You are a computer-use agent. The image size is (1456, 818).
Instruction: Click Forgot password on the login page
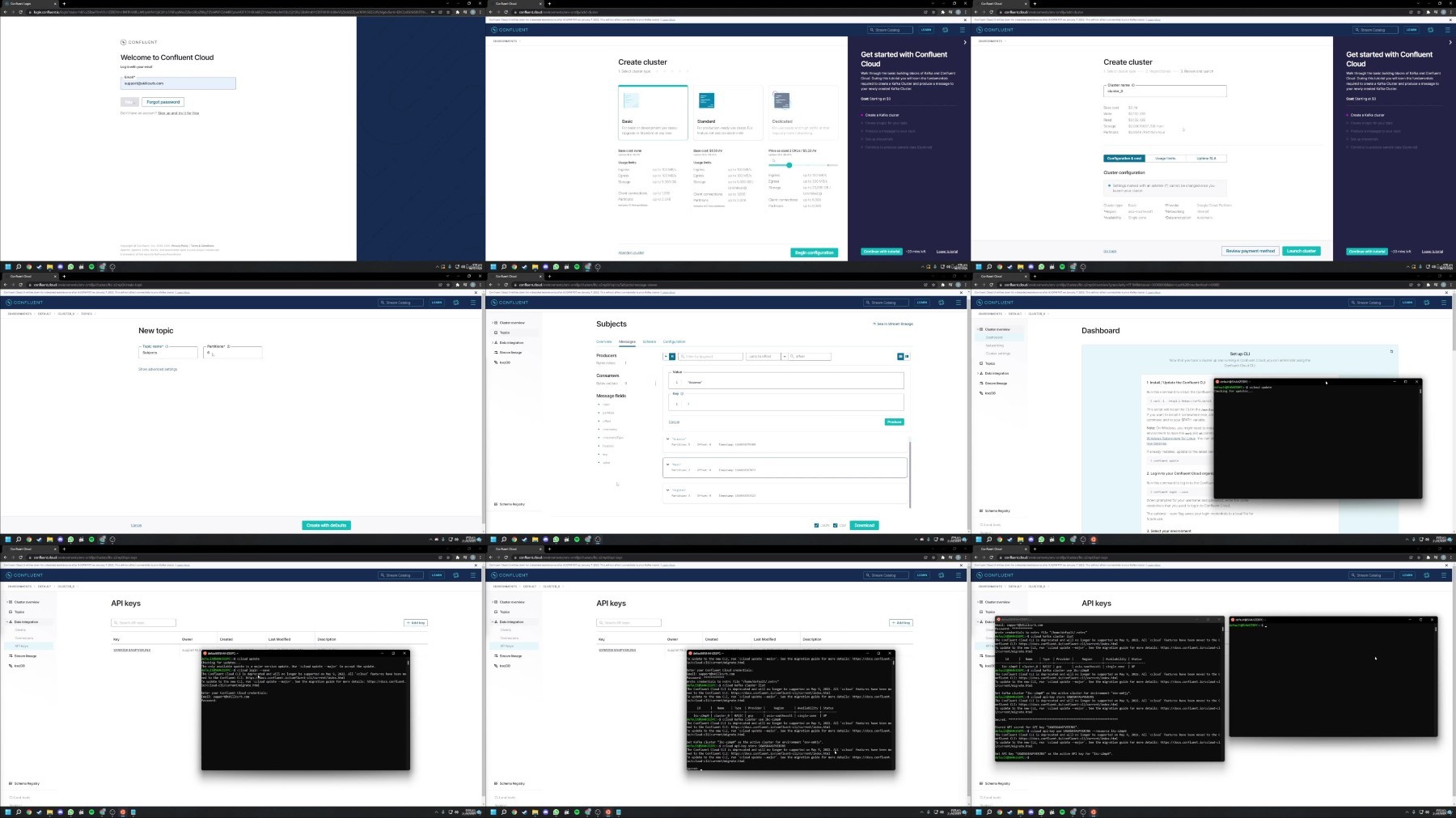click(163, 102)
